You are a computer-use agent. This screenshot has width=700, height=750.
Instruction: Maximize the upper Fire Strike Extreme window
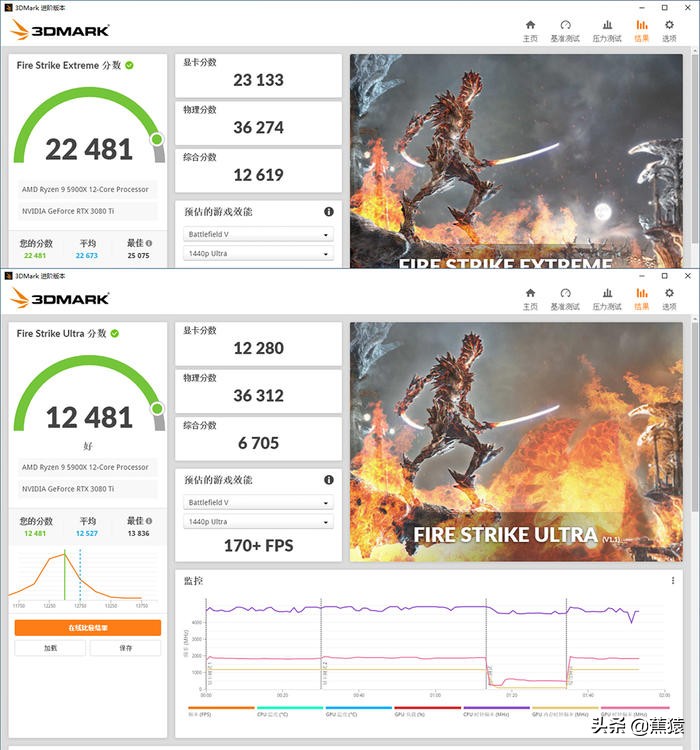[665, 8]
